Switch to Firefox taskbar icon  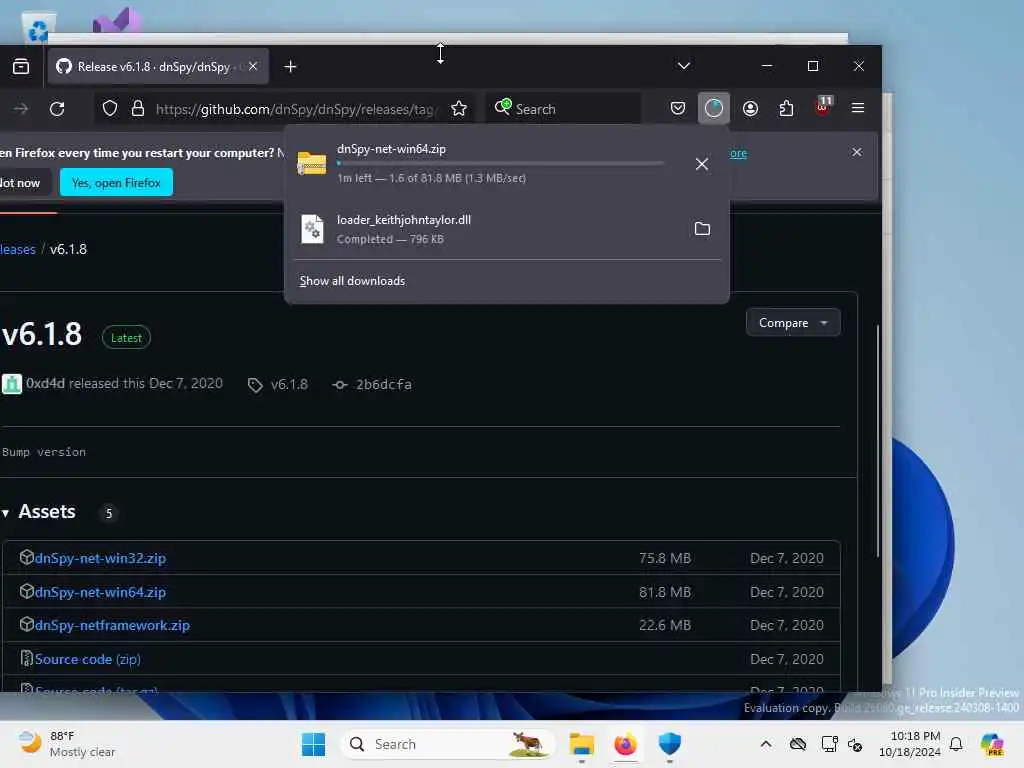626,744
